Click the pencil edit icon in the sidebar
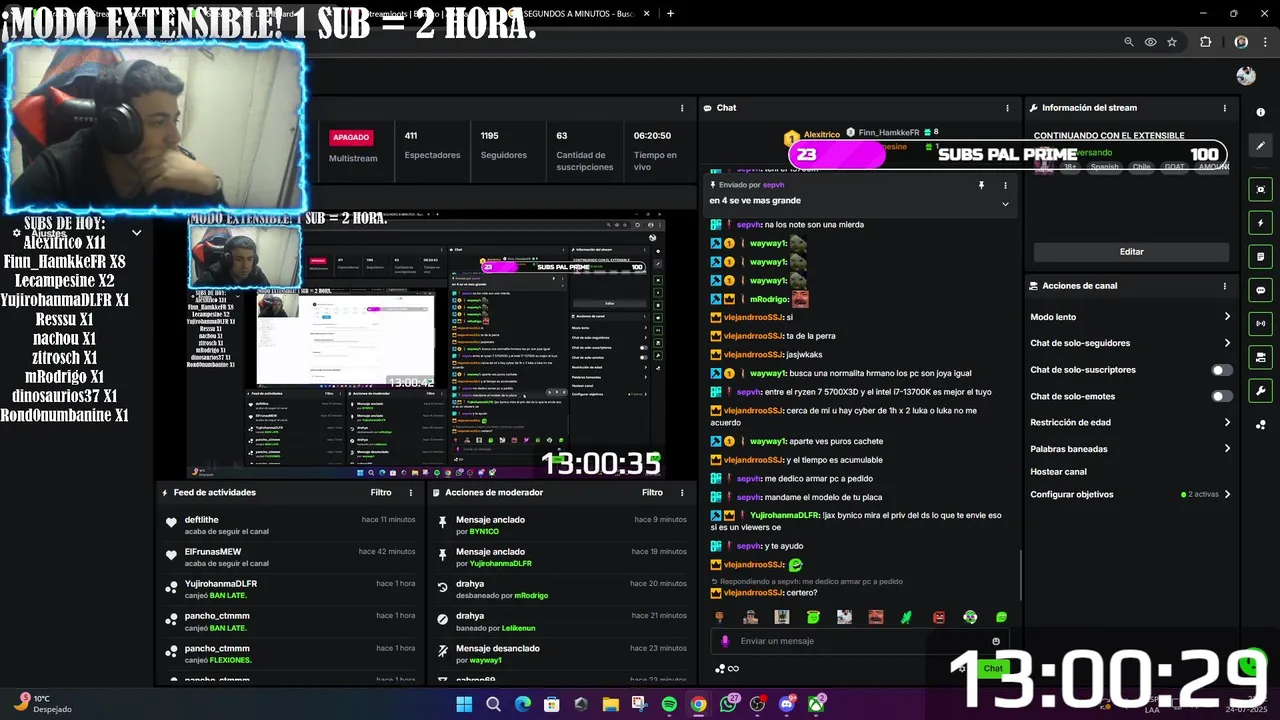 tap(1260, 146)
